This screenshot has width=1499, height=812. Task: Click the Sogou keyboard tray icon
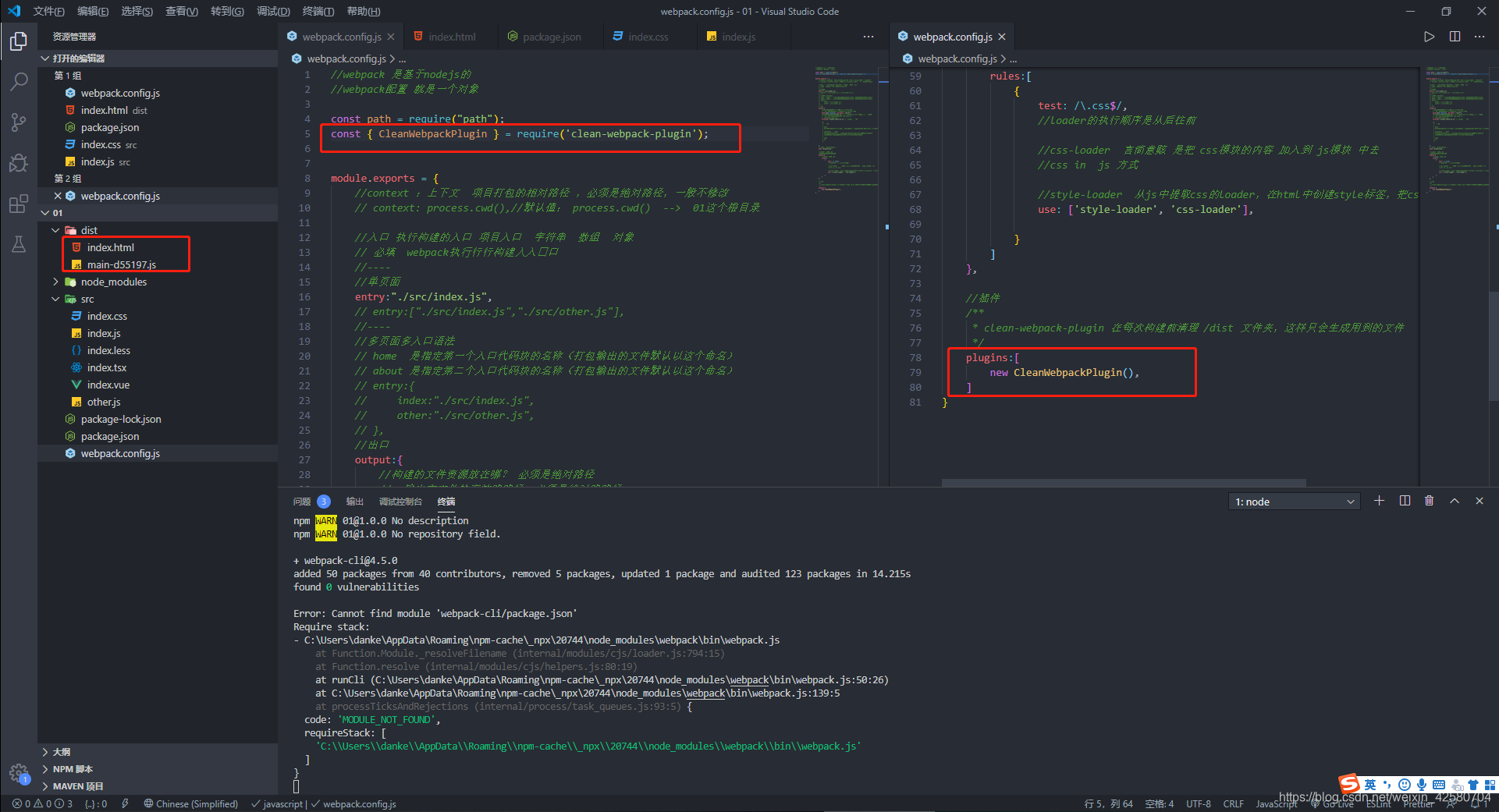tap(1439, 785)
